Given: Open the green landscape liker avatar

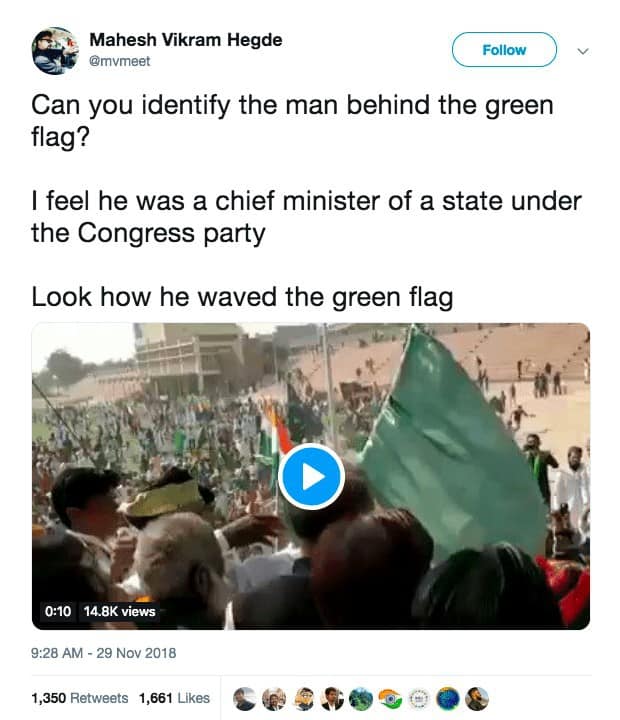Looking at the screenshot, I should coord(361,698).
